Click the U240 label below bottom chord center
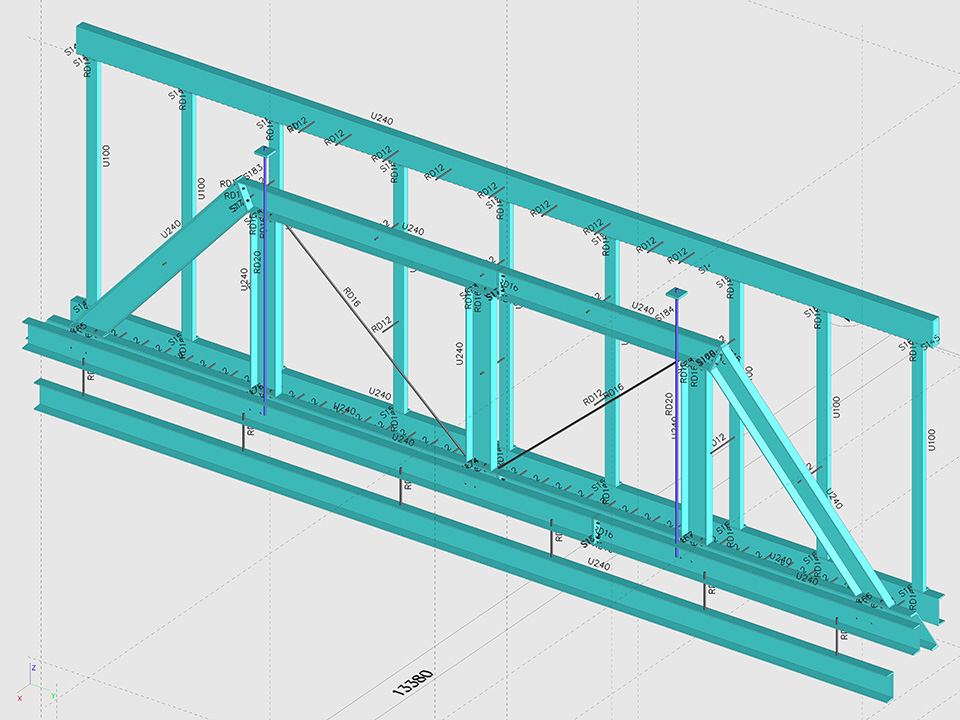Screen dimensions: 960x720 [598, 565]
